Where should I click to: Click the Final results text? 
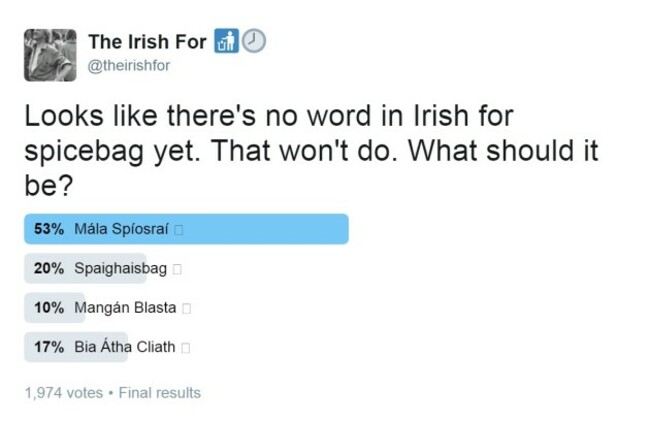point(160,393)
